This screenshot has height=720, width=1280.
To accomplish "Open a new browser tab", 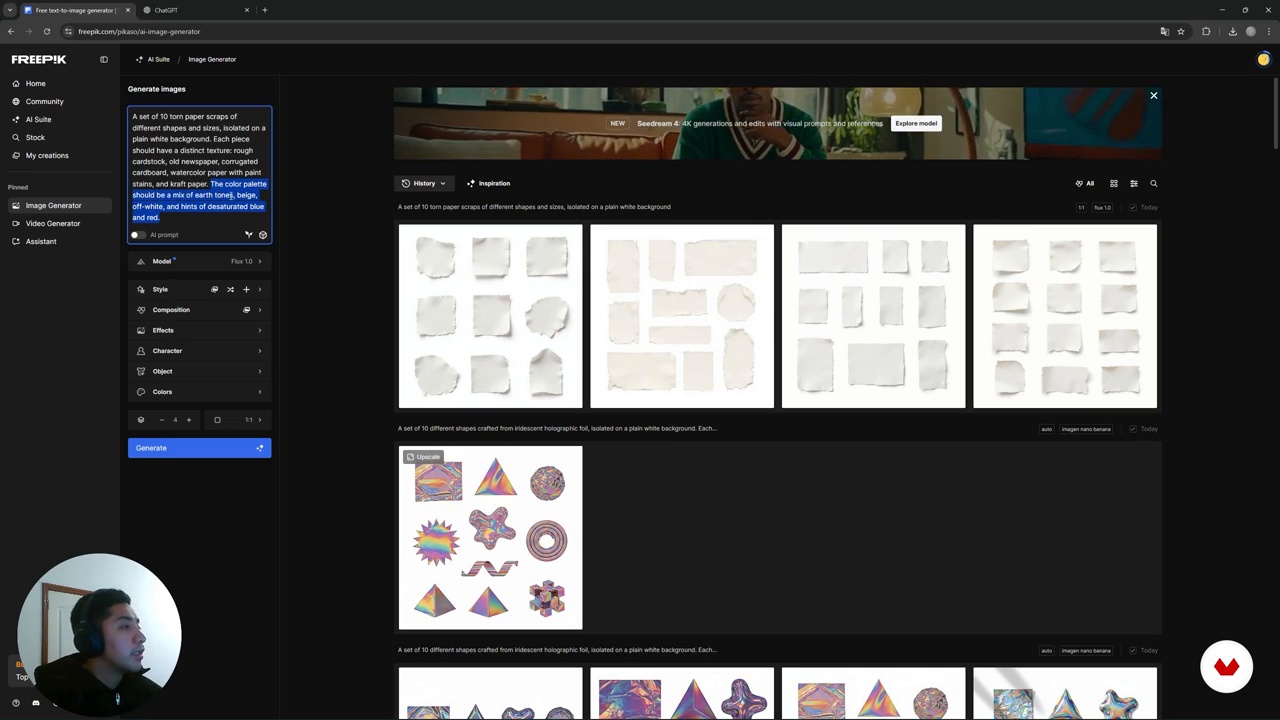I will click(265, 10).
